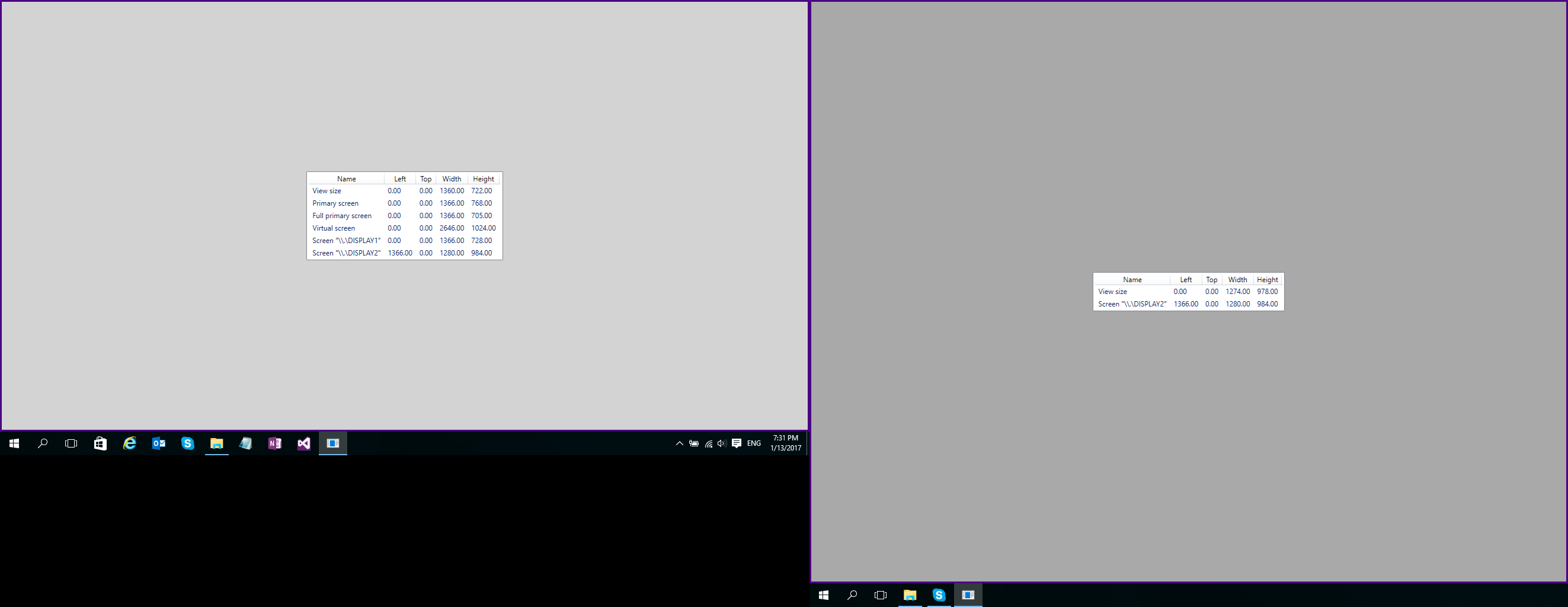Click the Left header in the two-row table
The width and height of the screenshot is (1568, 607).
[1186, 279]
